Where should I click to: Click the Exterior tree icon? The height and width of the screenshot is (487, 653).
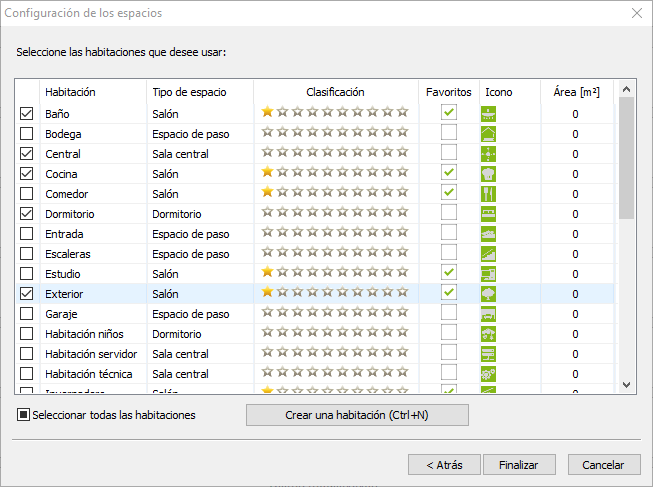coord(488,293)
